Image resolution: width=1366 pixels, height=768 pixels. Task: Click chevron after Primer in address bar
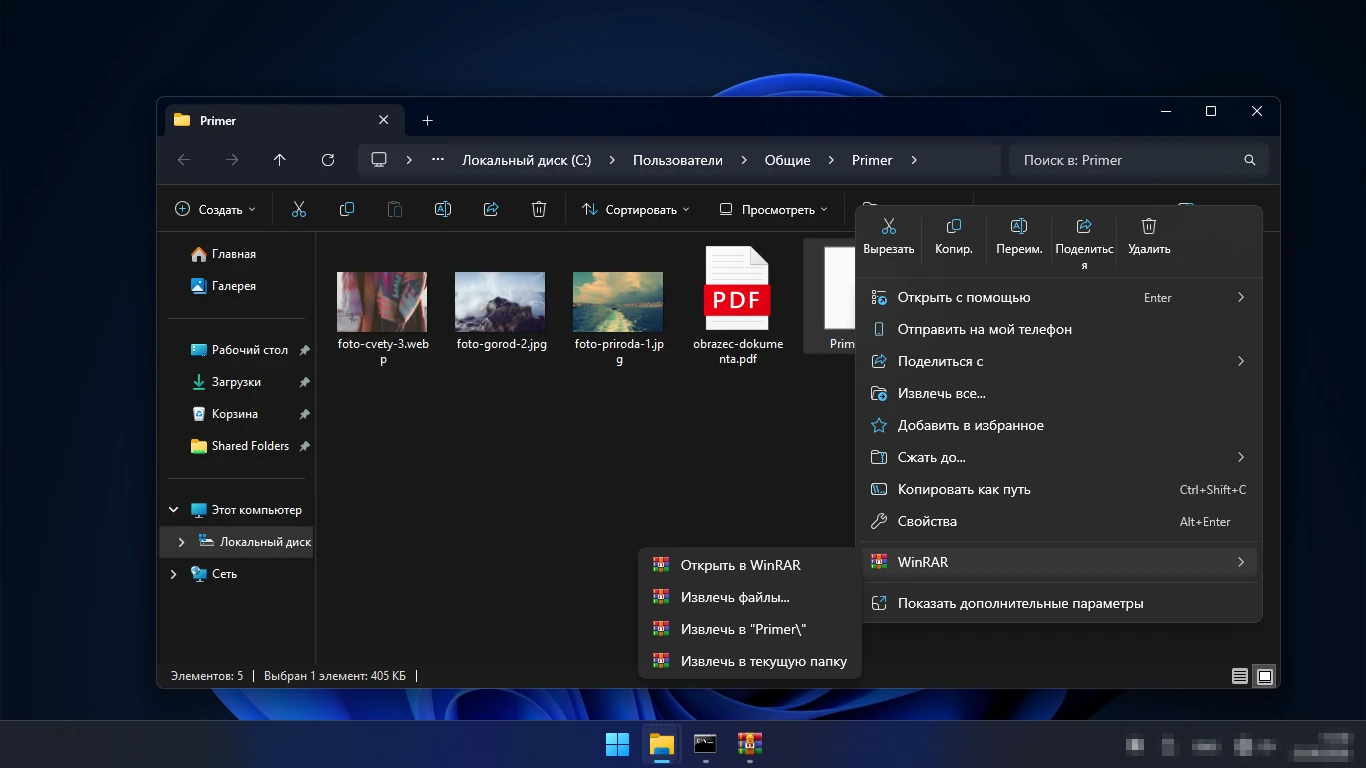coord(913,160)
